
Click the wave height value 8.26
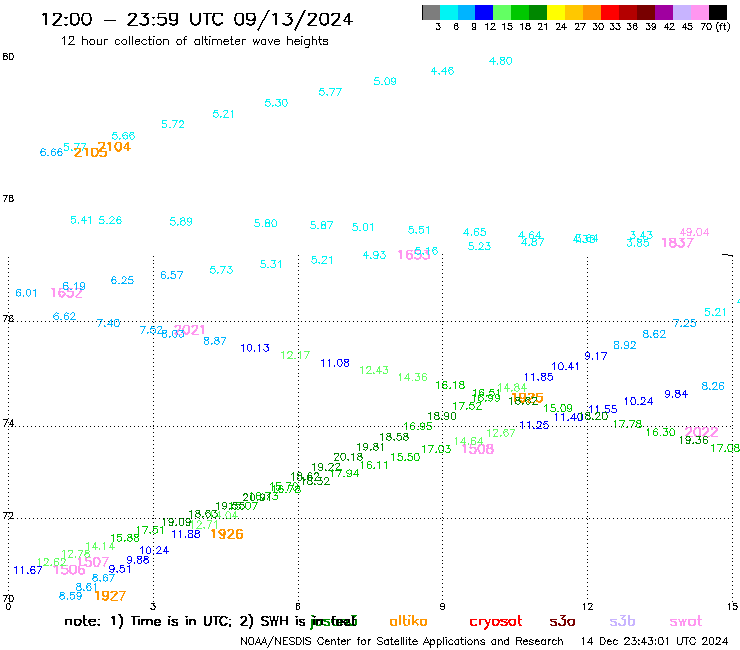tap(713, 386)
